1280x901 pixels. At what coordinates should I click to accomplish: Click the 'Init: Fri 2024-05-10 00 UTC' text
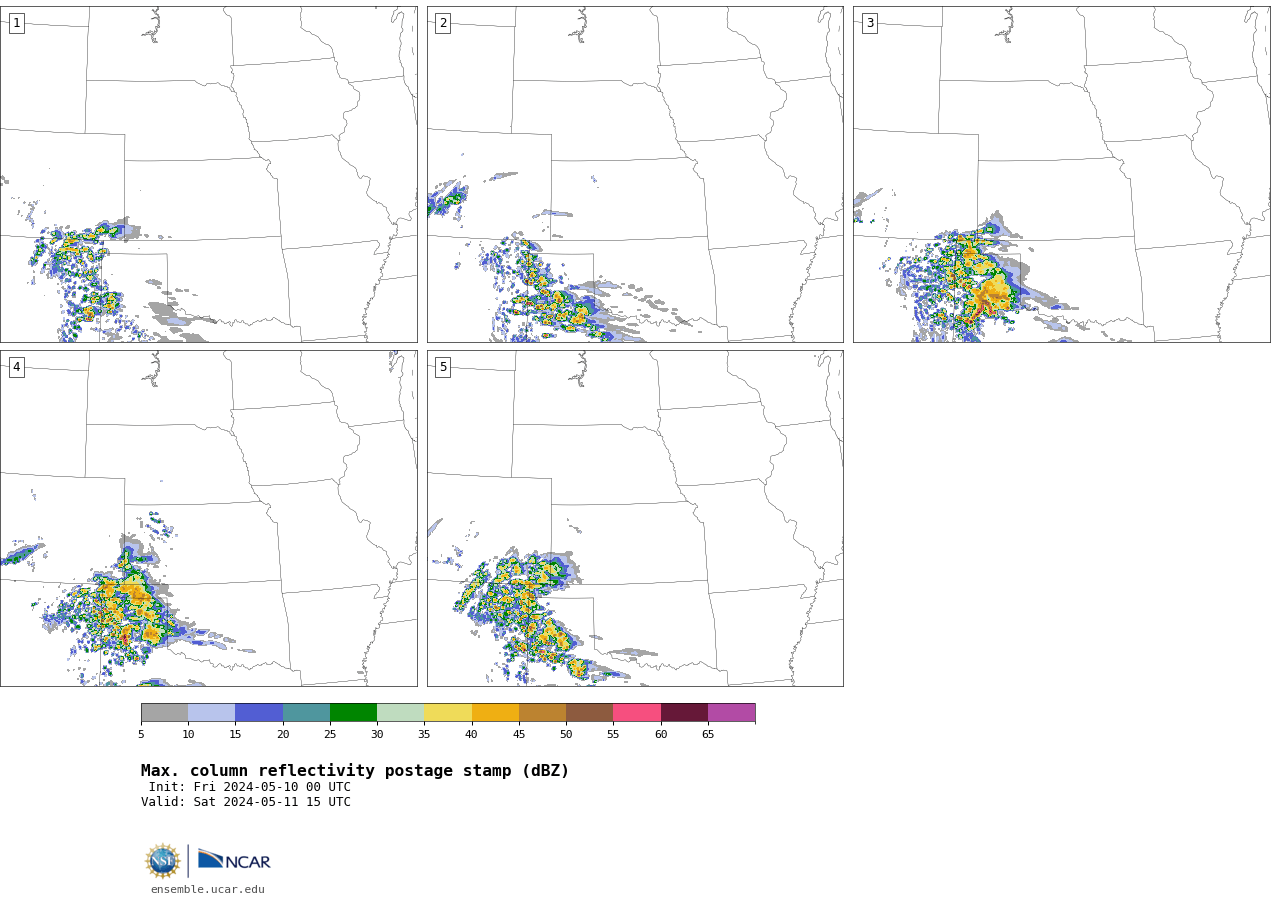[250, 787]
